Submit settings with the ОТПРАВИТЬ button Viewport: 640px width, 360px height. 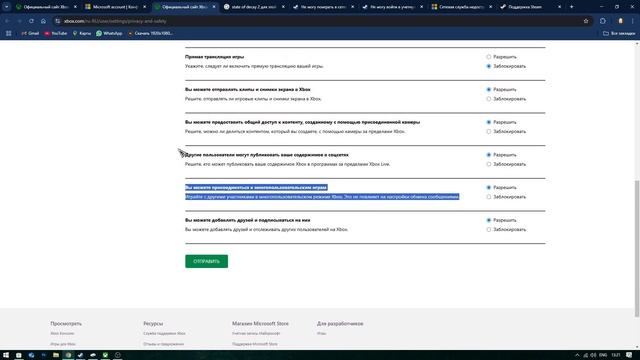[x=207, y=261]
